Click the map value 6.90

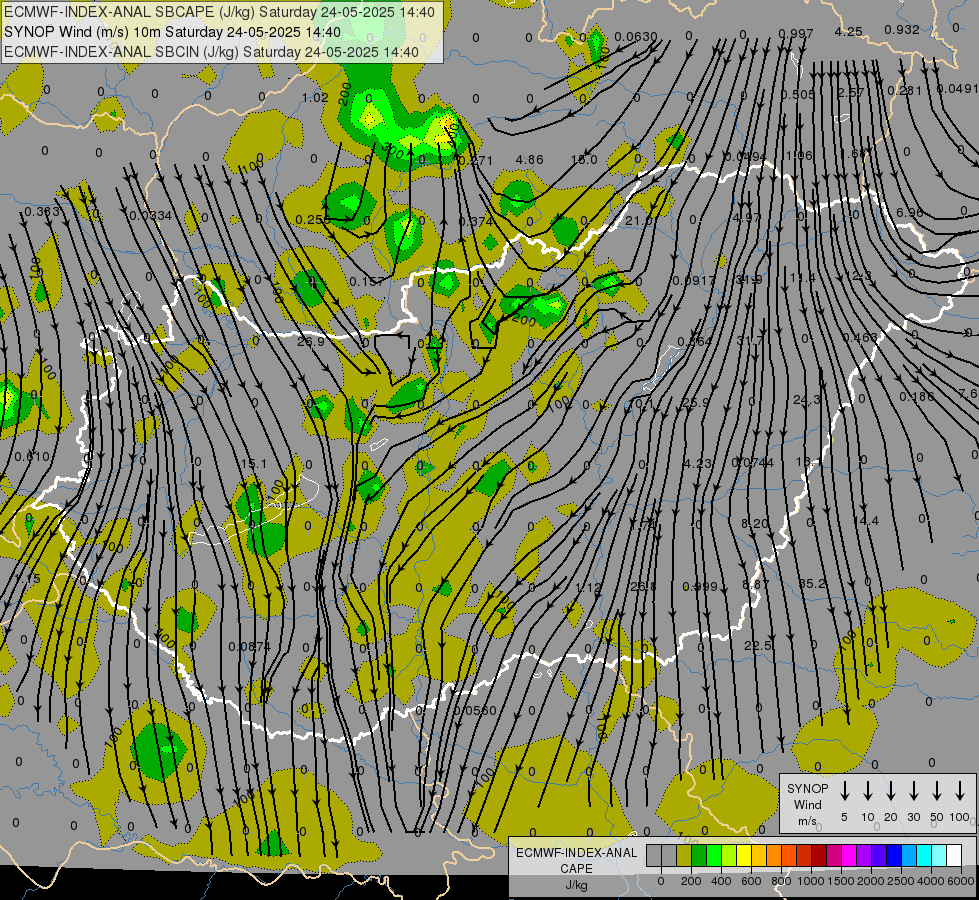[x=910, y=212]
